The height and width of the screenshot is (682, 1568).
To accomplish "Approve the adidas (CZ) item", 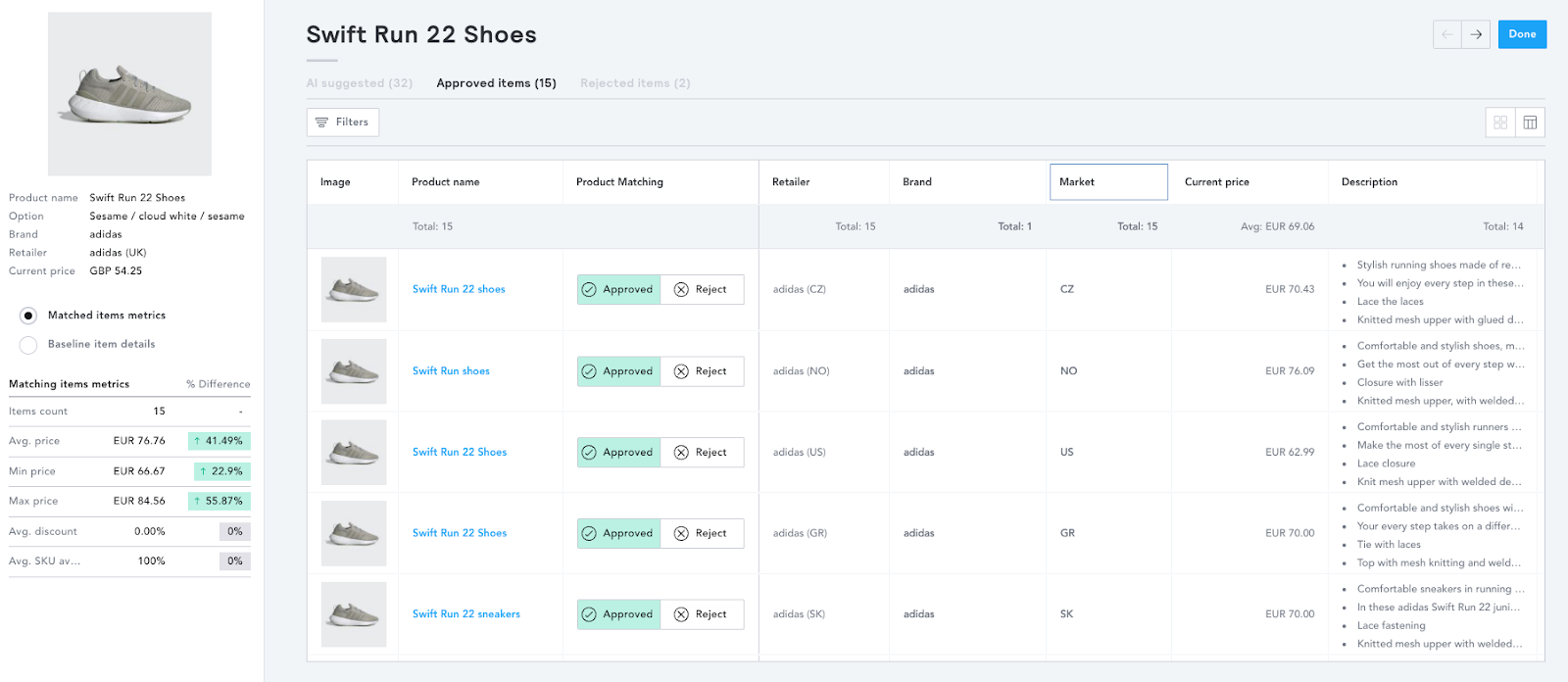I will [x=618, y=290].
